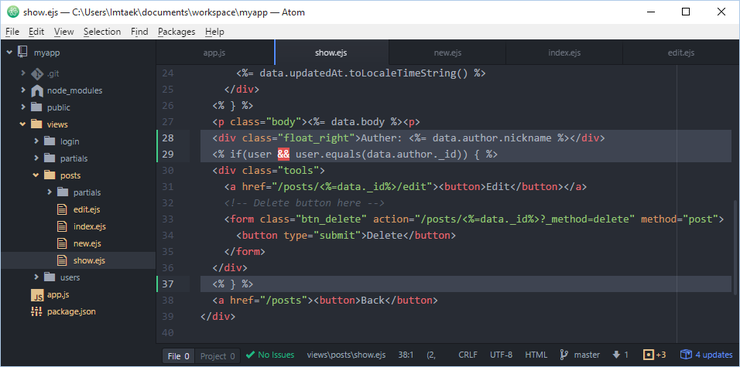Collapse the myapp root chevron
The height and width of the screenshot is (367, 740).
9,52
